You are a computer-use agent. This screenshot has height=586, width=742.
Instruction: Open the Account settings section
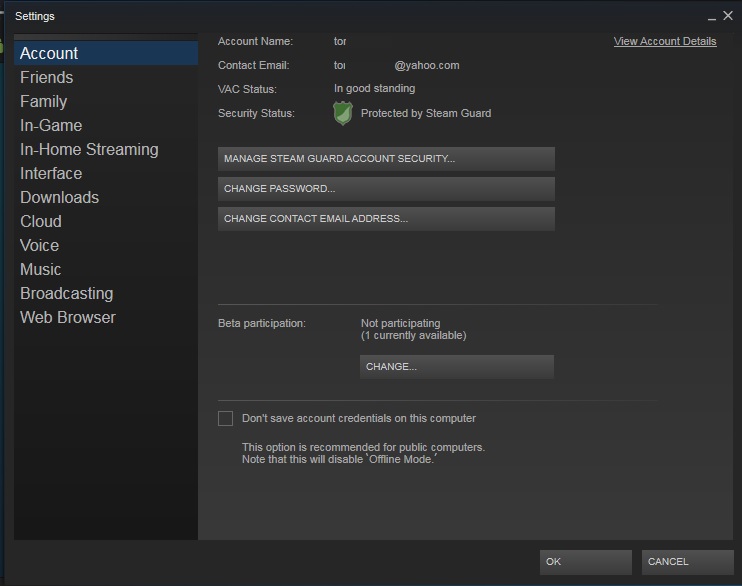point(106,53)
